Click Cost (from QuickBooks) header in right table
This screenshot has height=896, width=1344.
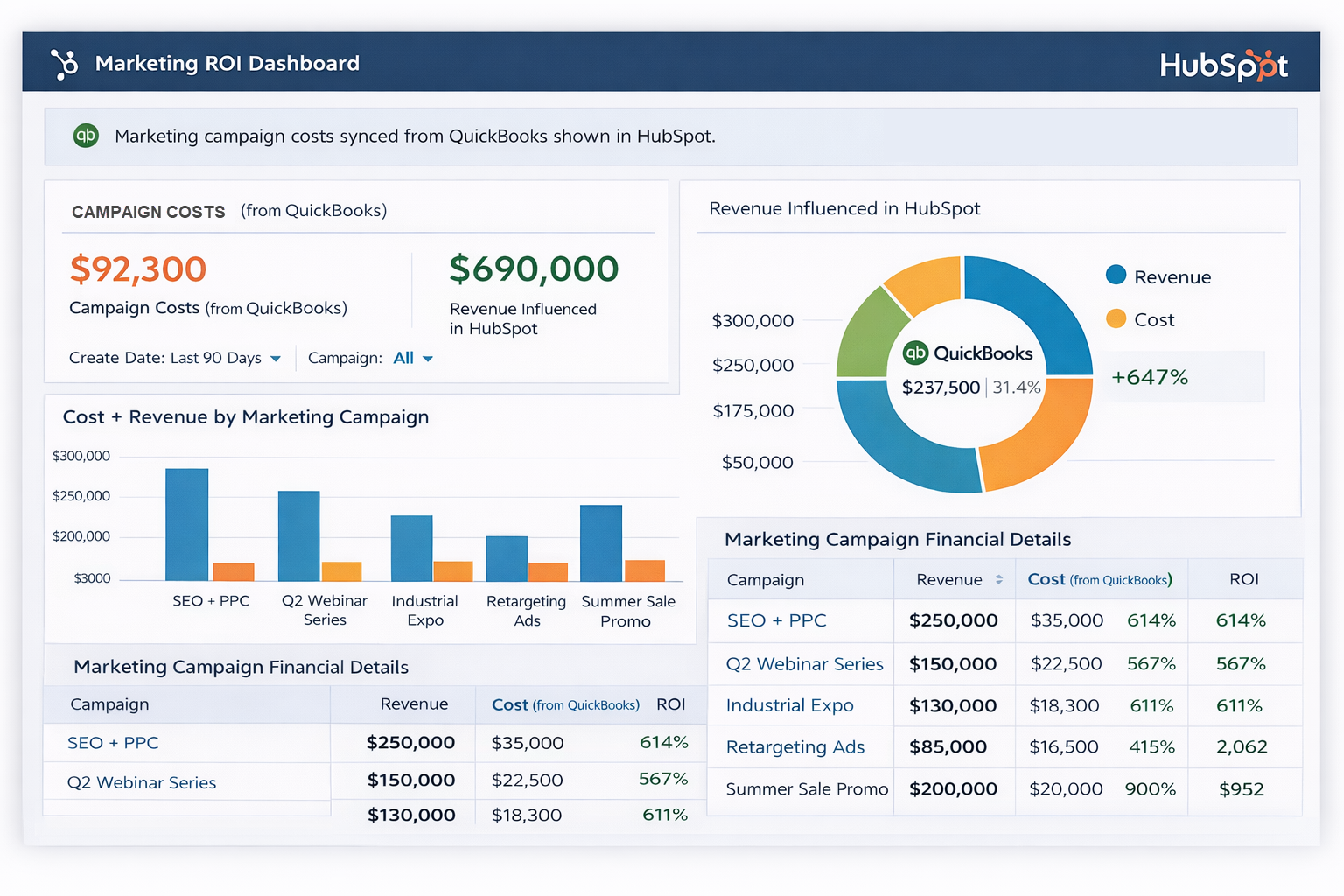coord(1099,579)
